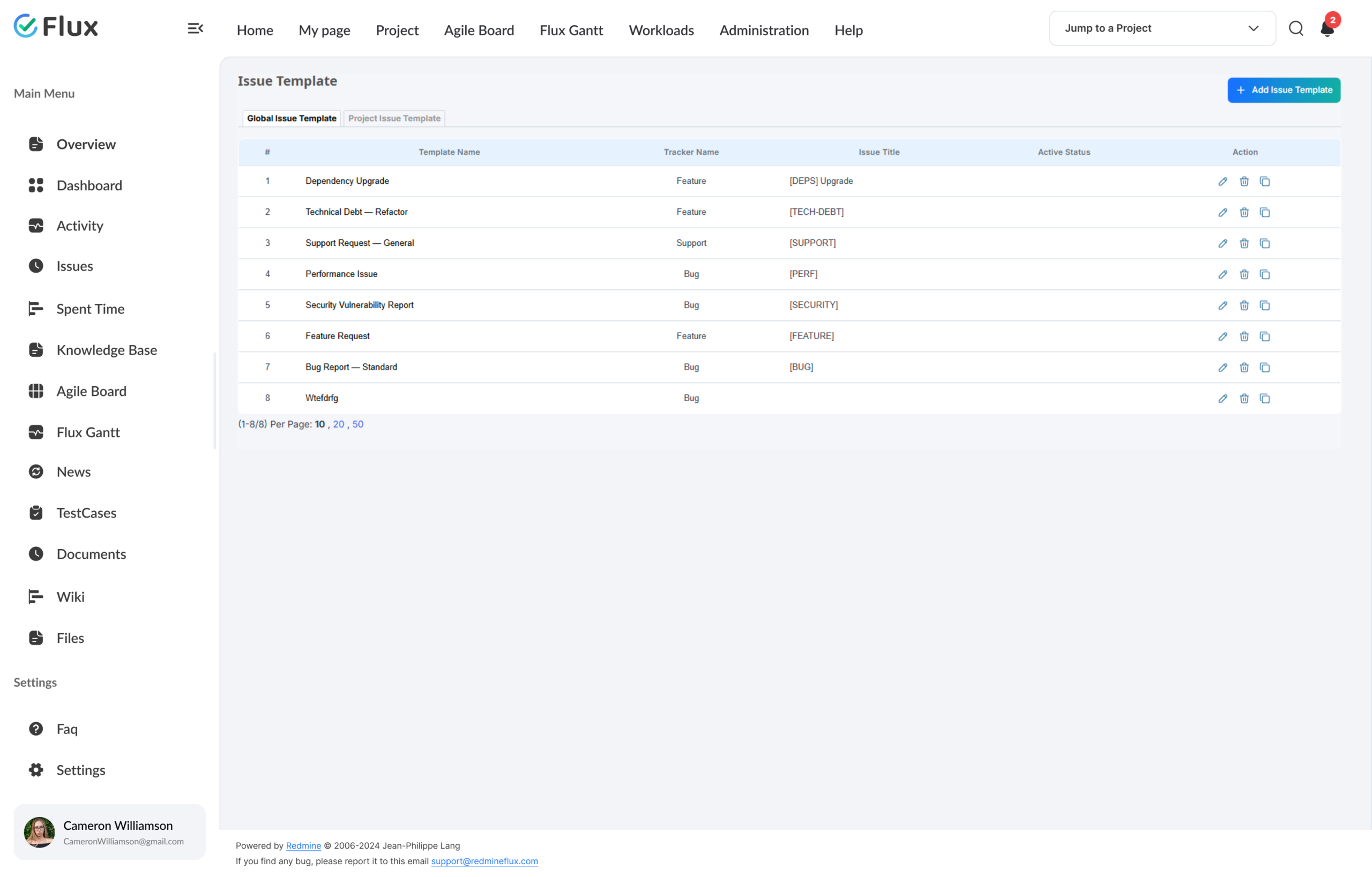Edit the Technical Debt — Refactor template
Image resolution: width=1372 pixels, height=877 pixels.
[1222, 212]
